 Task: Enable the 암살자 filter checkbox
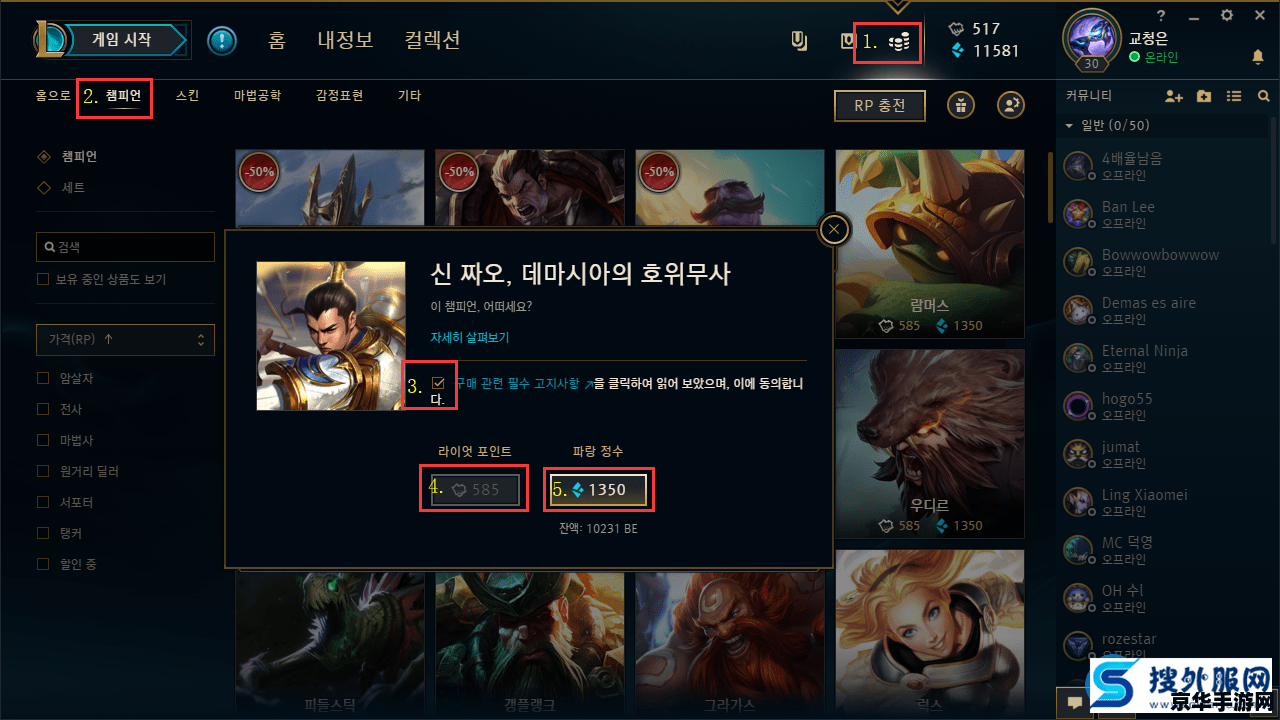point(43,378)
